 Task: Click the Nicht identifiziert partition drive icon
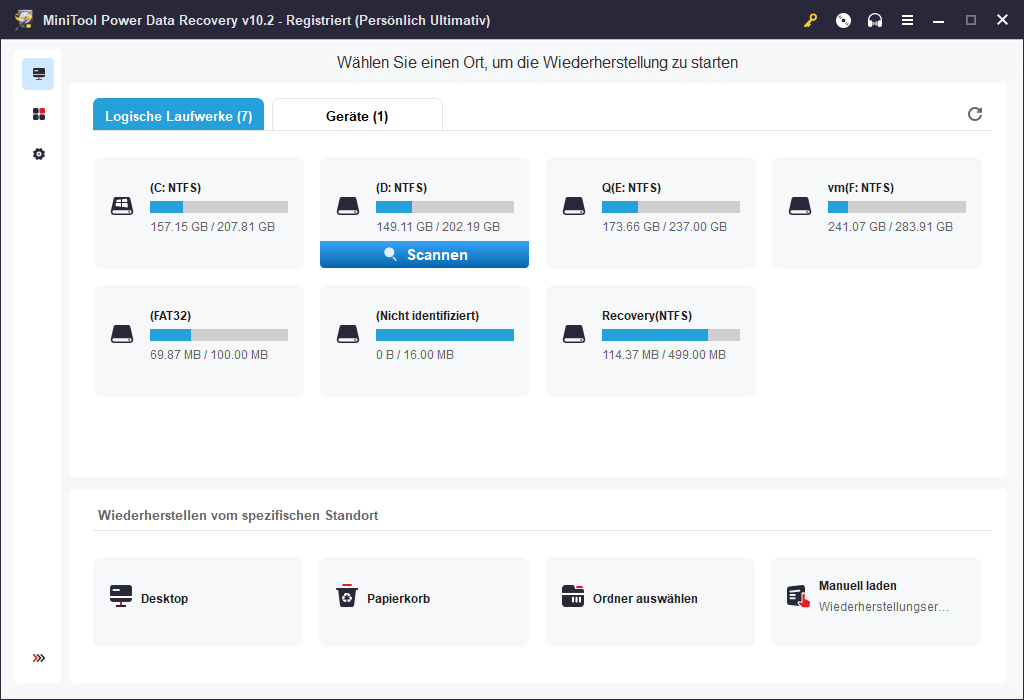coord(348,334)
